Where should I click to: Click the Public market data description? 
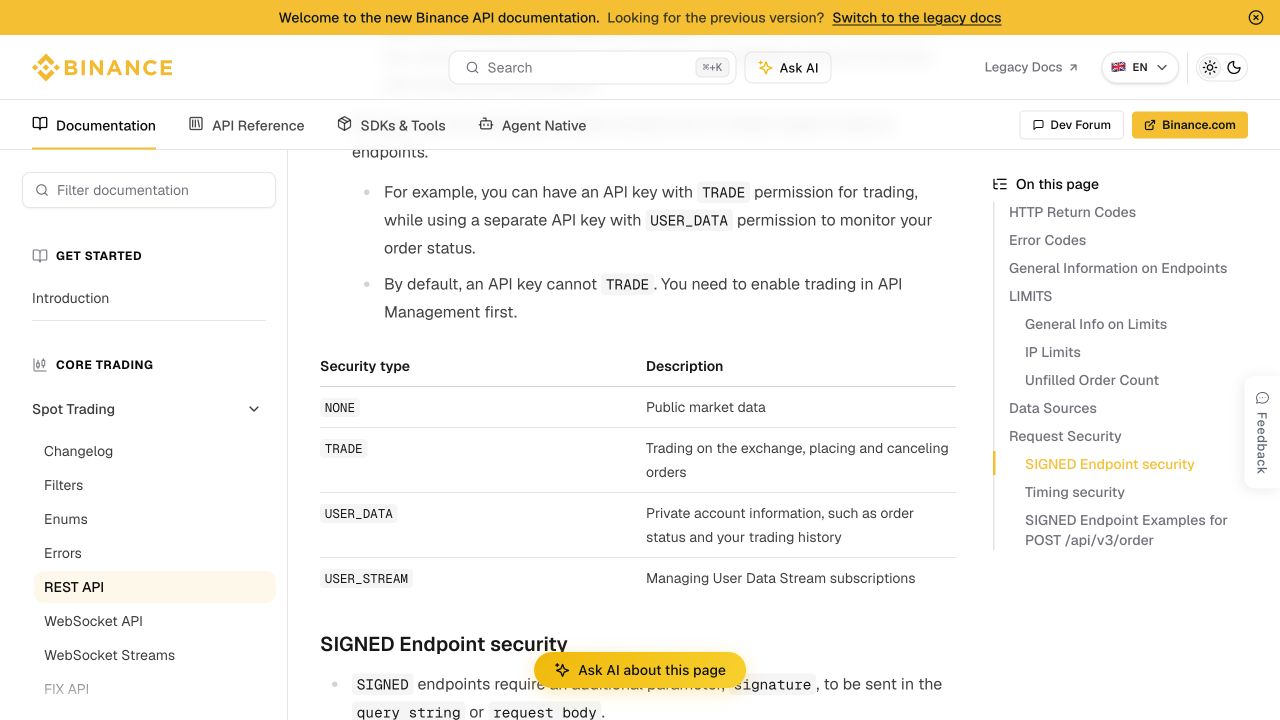tap(706, 407)
